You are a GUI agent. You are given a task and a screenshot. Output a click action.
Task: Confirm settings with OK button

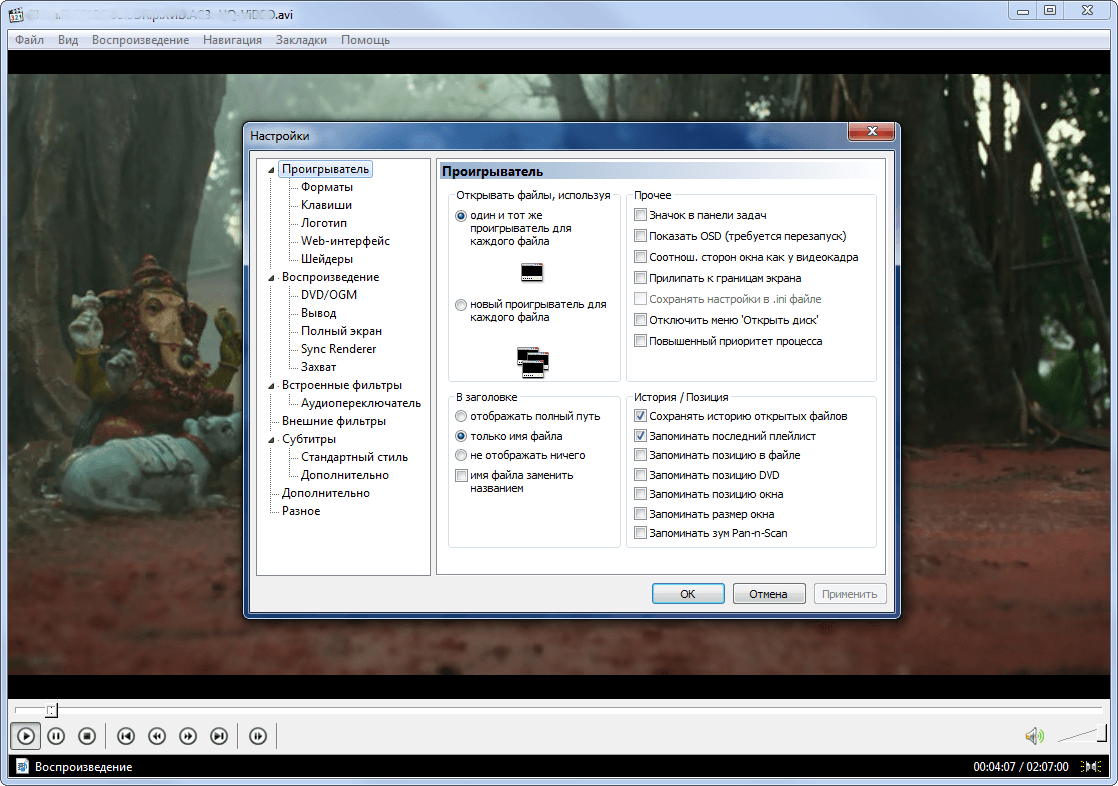688,594
